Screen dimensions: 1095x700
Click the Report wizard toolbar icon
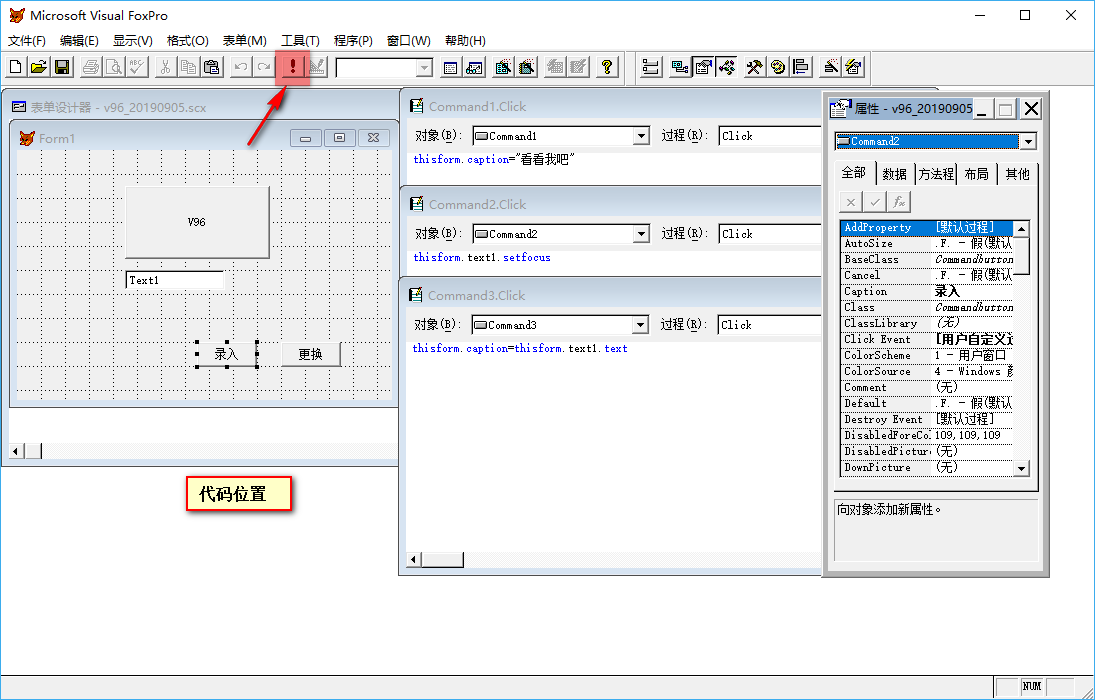click(527, 67)
